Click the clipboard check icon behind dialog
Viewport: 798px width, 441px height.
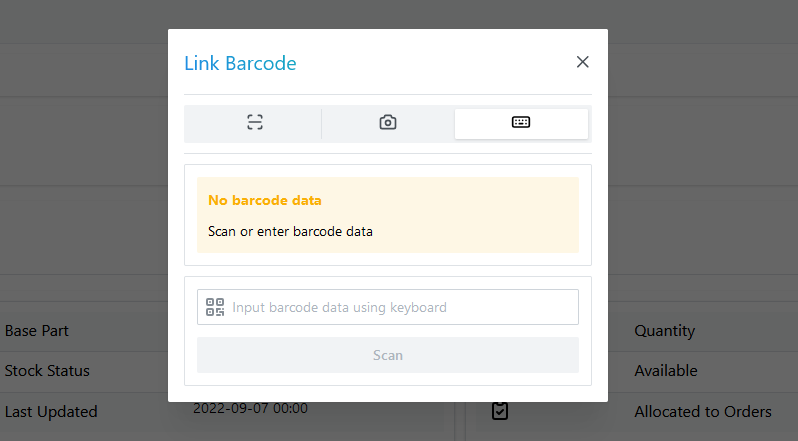(x=500, y=411)
